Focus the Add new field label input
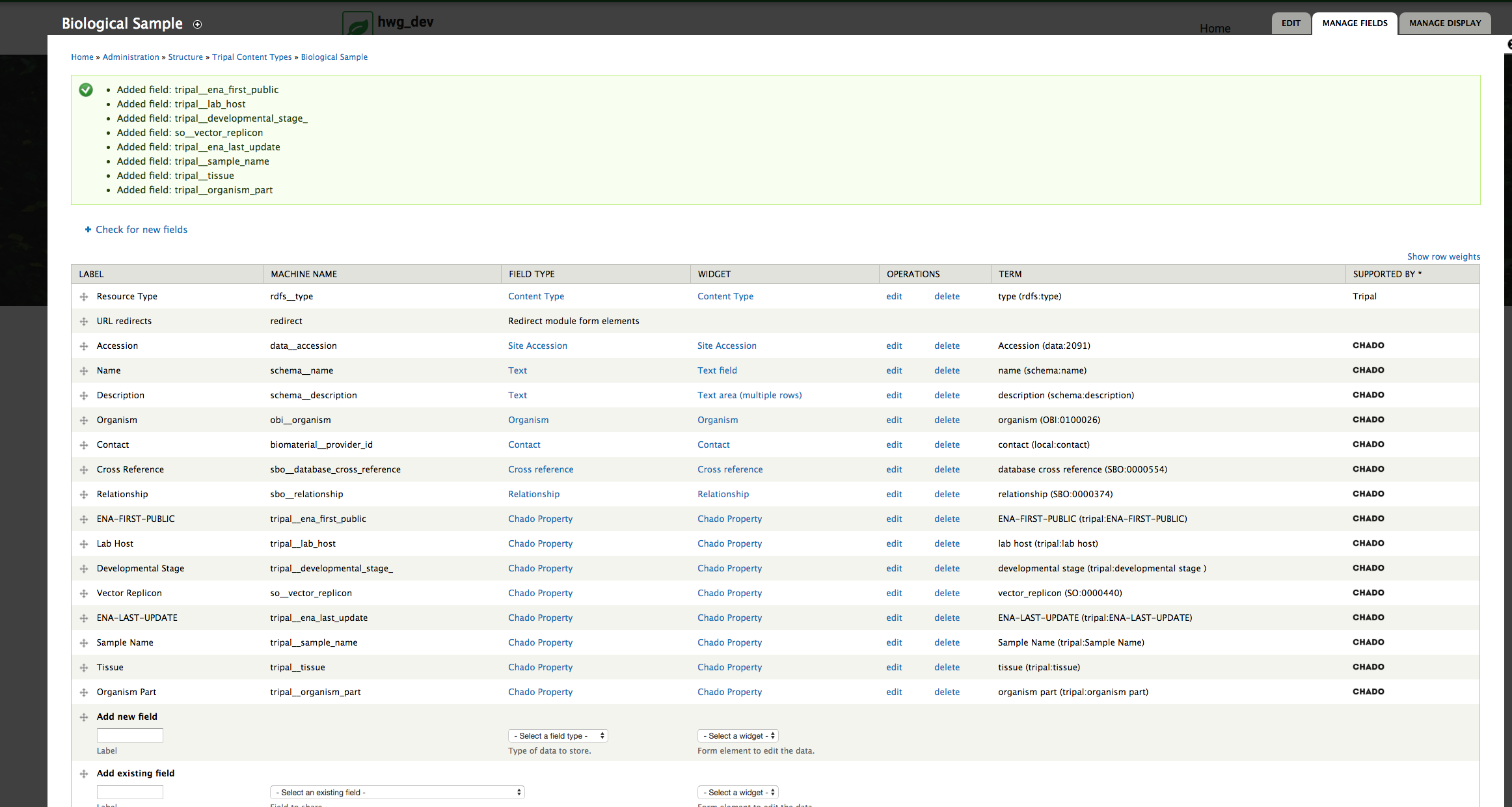Screen dimensions: 1512x807 click(130, 736)
